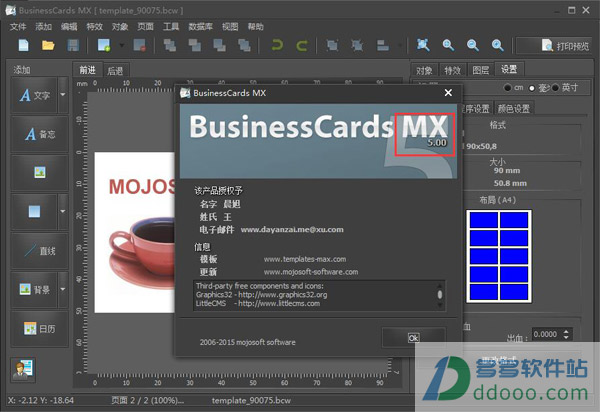The width and height of the screenshot is (600, 412).
Task: Open www.mojosoft-software.com link
Action: [x=311, y=272]
